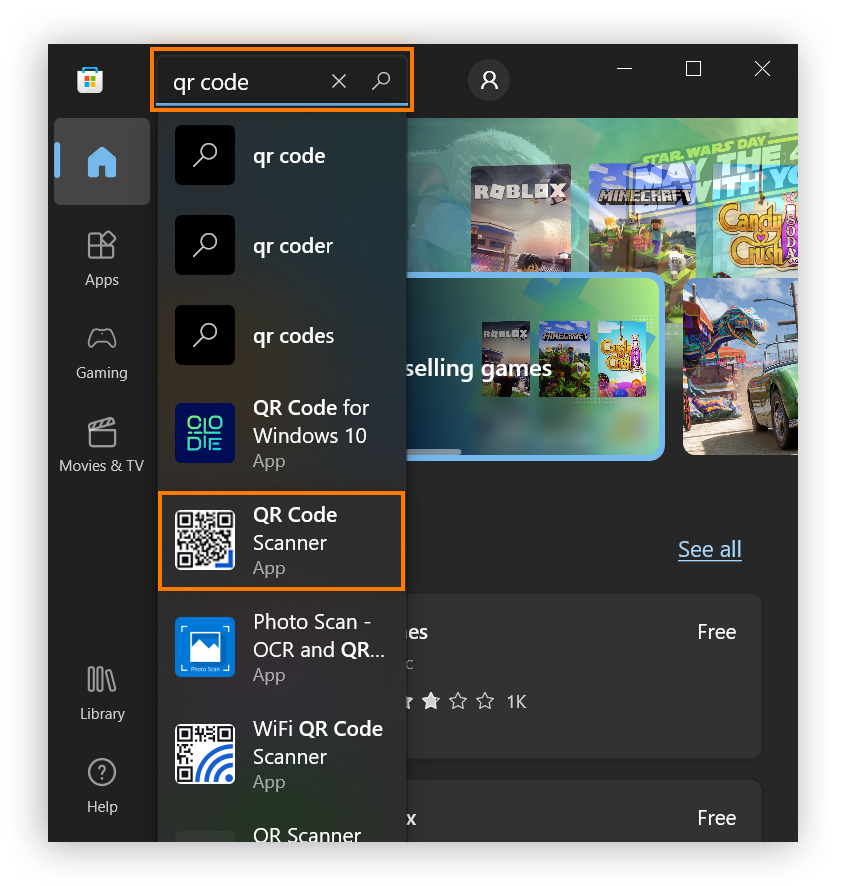
Task: Clear the search box with the X
Action: click(338, 80)
